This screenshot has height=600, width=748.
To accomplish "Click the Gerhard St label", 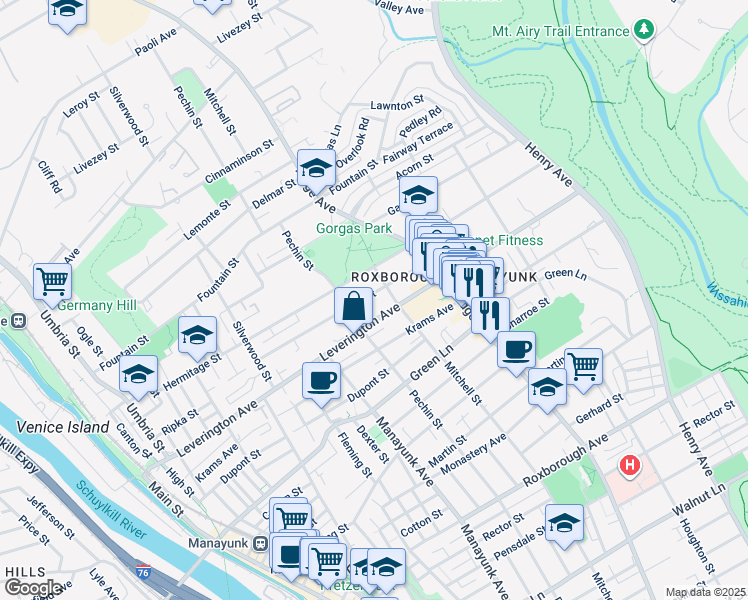I will (x=599, y=409).
